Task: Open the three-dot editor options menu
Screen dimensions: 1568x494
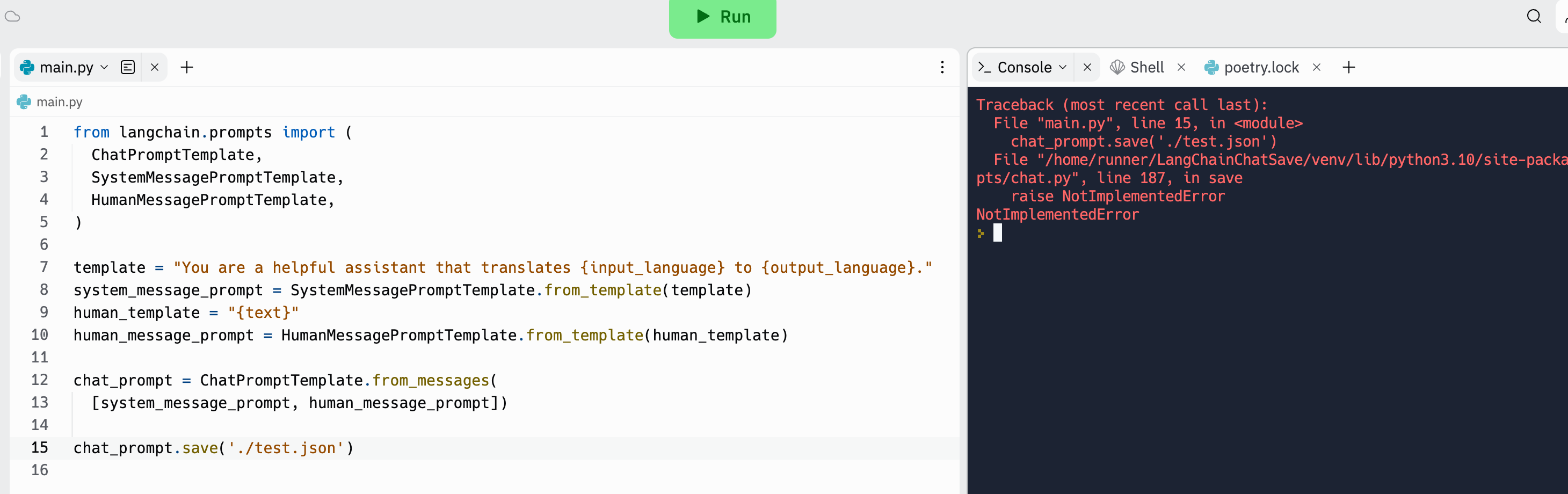Action: (x=942, y=67)
